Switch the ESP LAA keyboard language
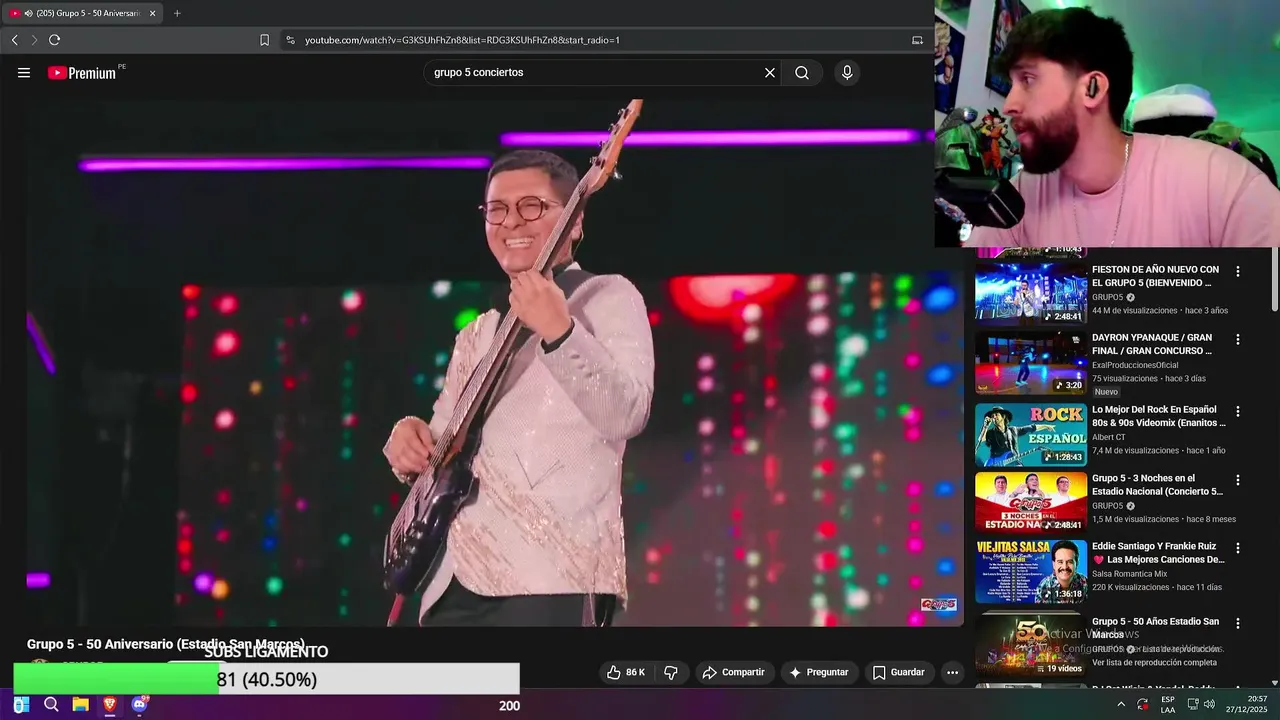 tap(1168, 705)
